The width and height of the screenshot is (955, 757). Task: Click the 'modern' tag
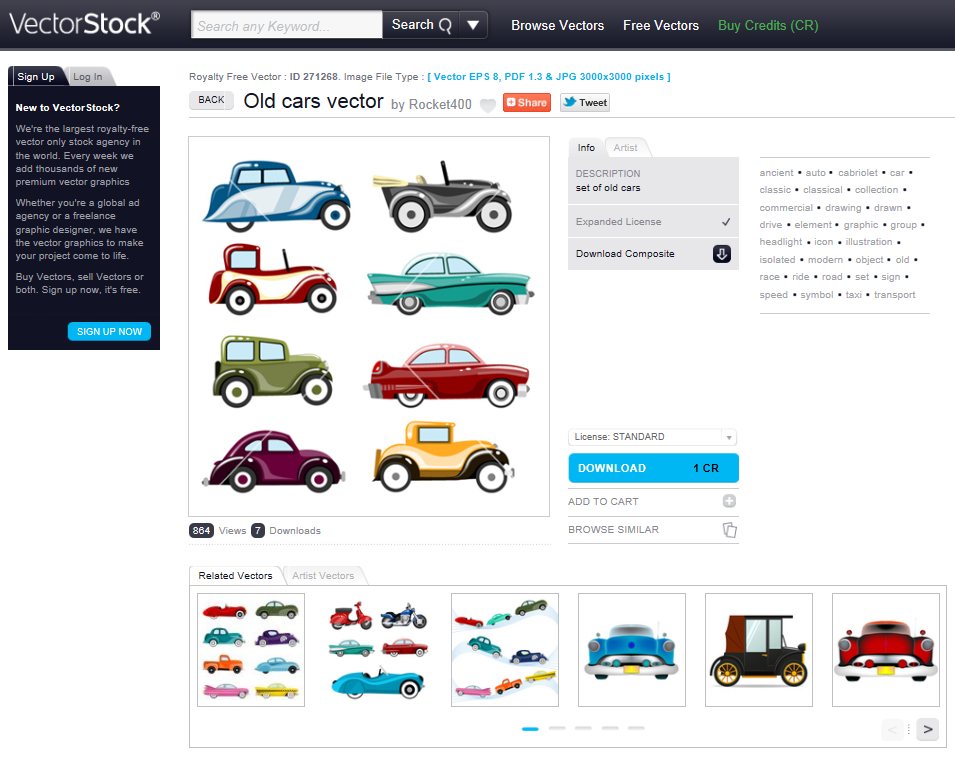[825, 259]
